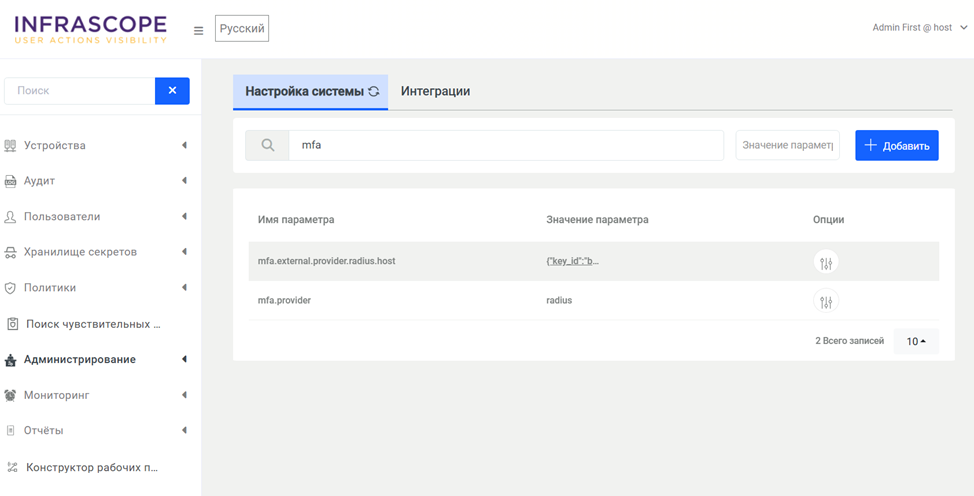Click the Устройства devices icon in sidebar
Image resolution: width=974 pixels, height=496 pixels.
pos(11,146)
